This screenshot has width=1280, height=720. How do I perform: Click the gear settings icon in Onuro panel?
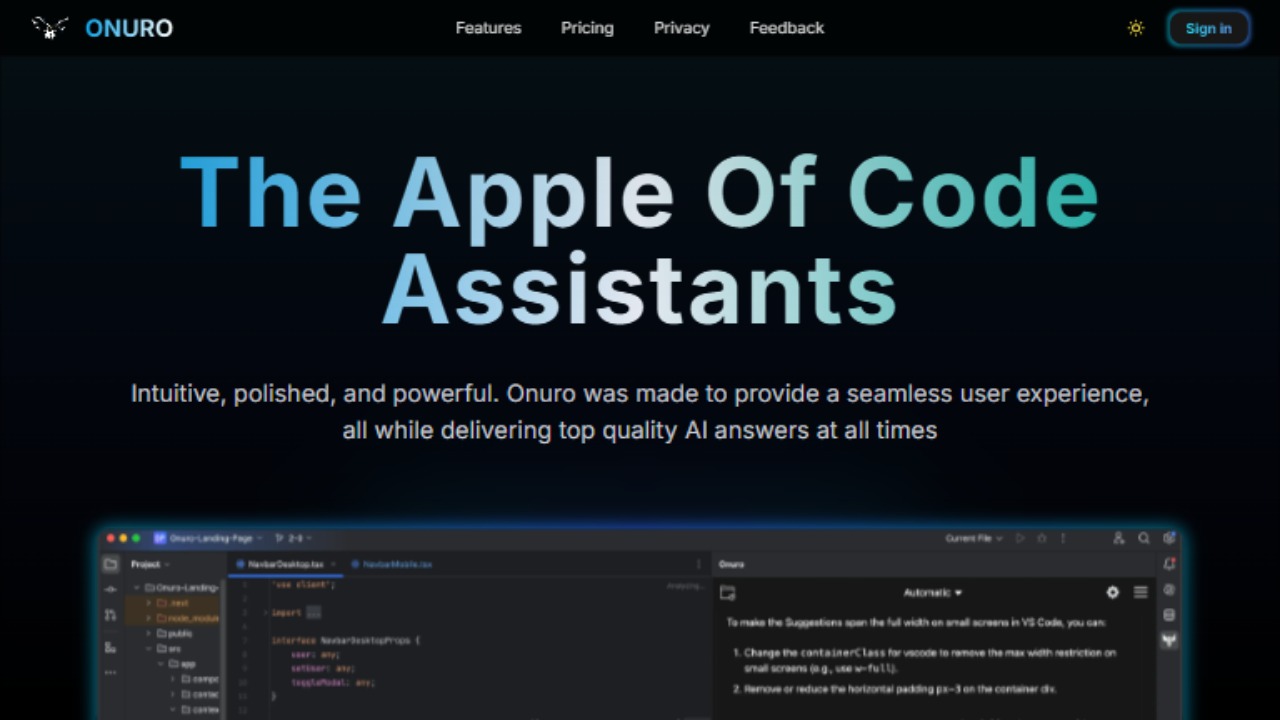click(1112, 592)
